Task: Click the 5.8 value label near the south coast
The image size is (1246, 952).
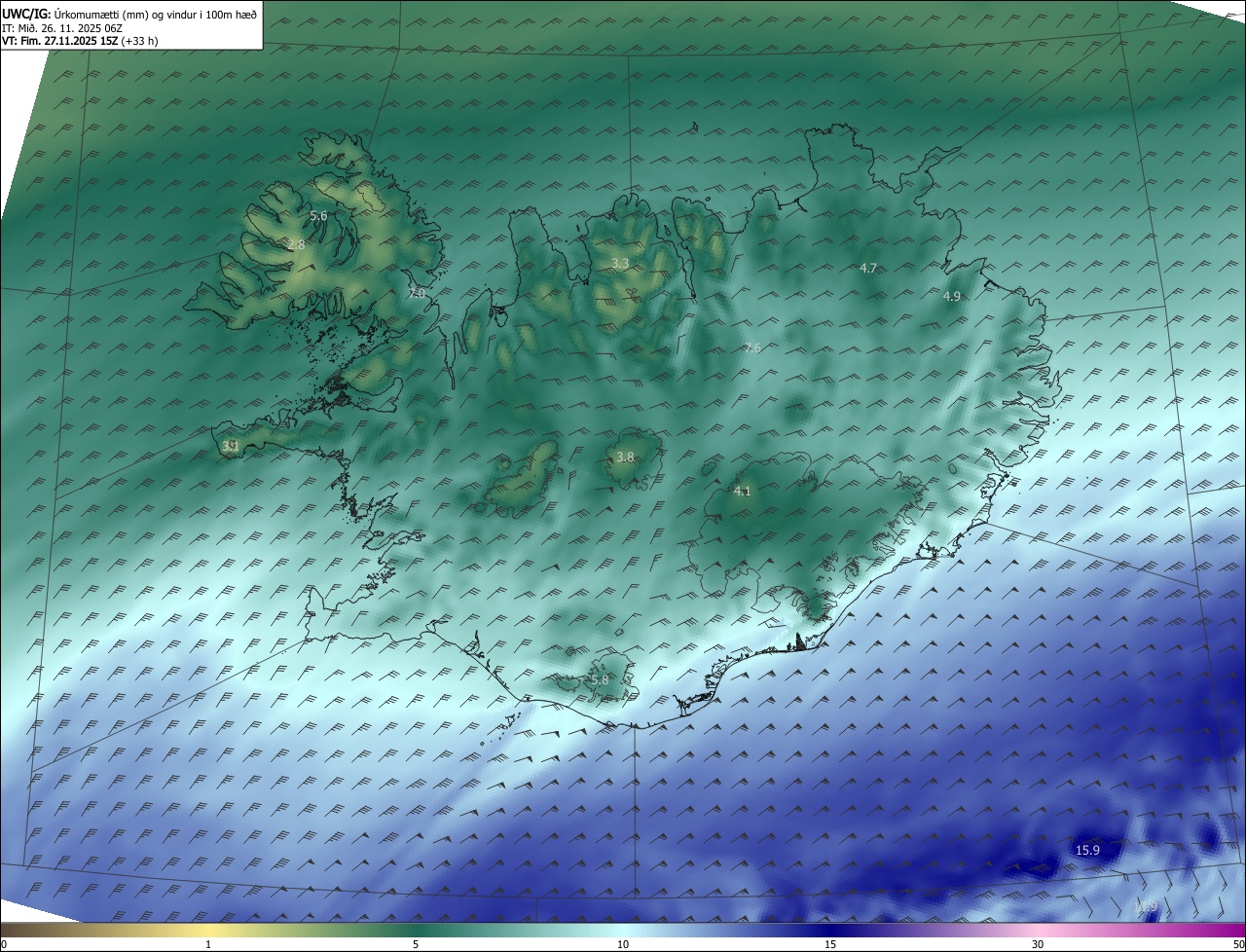Action: pos(599,679)
